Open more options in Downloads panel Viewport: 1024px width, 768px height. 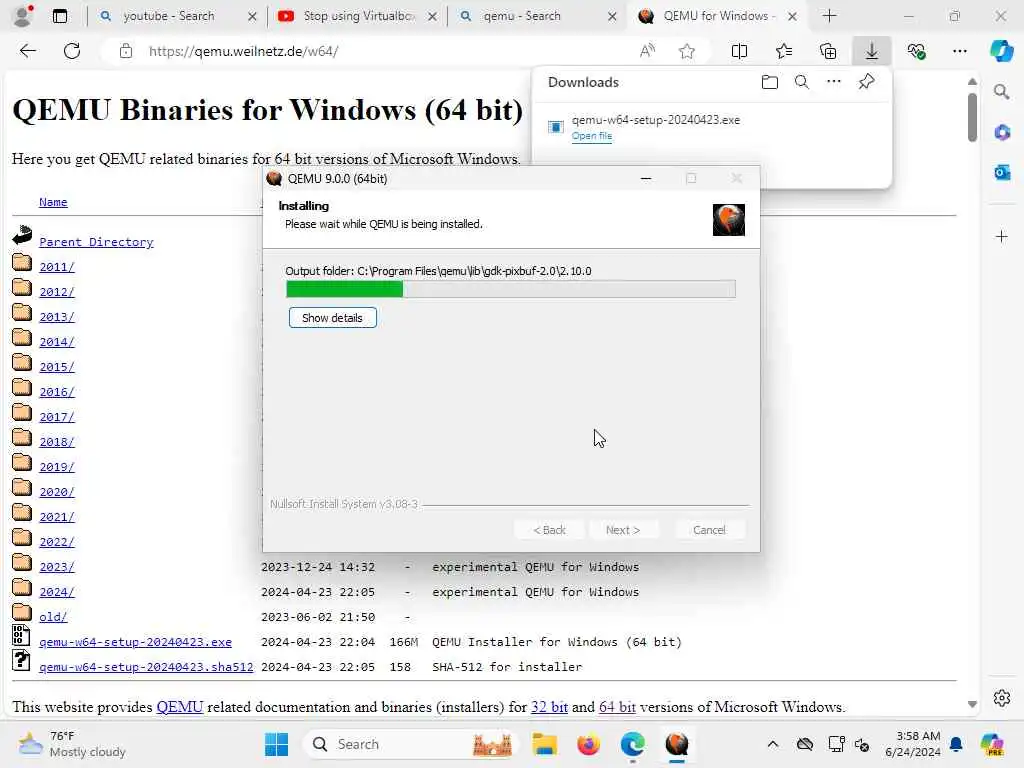pos(834,82)
